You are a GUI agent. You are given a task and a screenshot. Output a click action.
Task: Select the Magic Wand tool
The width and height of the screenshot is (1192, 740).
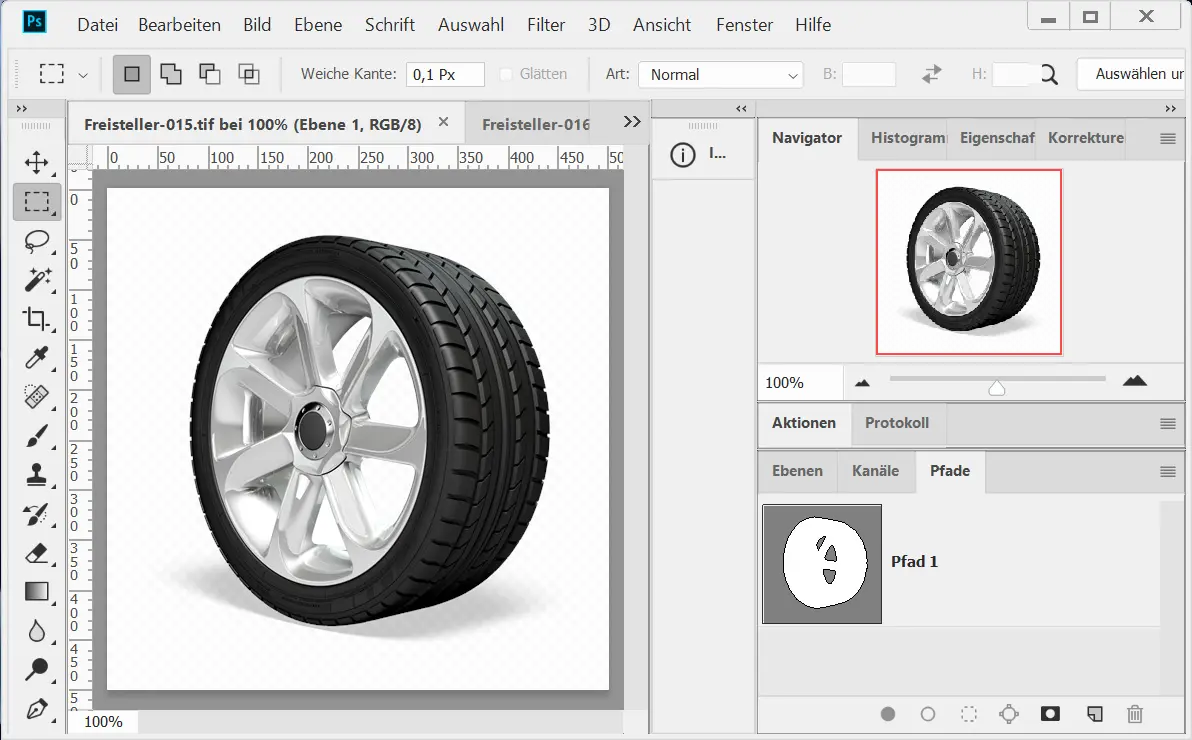point(37,280)
